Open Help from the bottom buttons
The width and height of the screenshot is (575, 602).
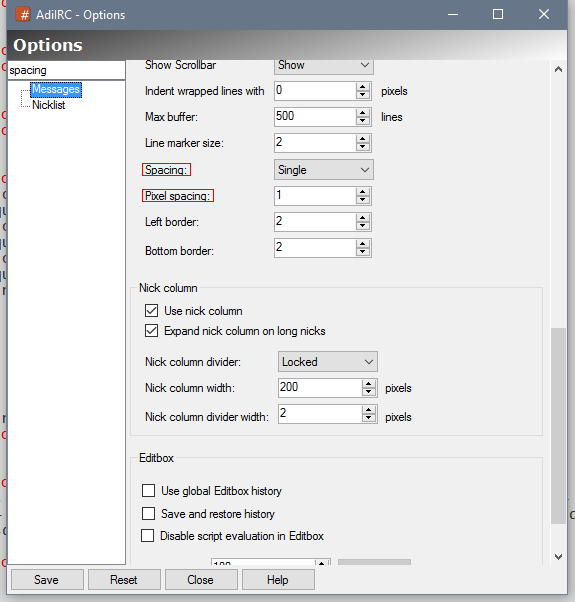click(x=278, y=580)
